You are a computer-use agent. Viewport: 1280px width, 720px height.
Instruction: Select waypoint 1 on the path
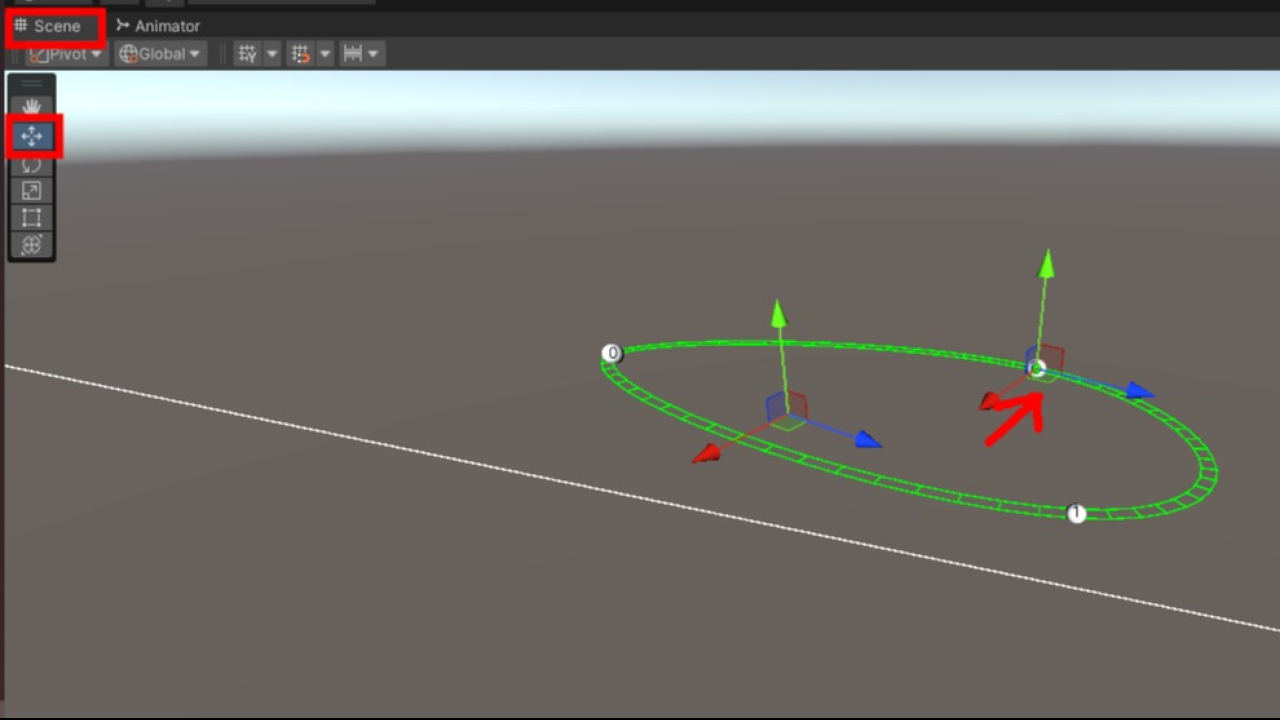(1076, 513)
